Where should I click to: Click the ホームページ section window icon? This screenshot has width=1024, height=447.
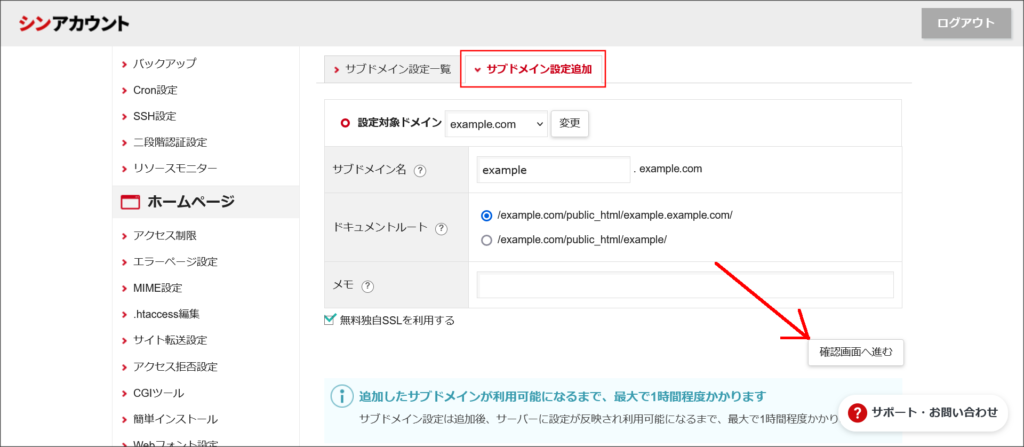tap(129, 202)
